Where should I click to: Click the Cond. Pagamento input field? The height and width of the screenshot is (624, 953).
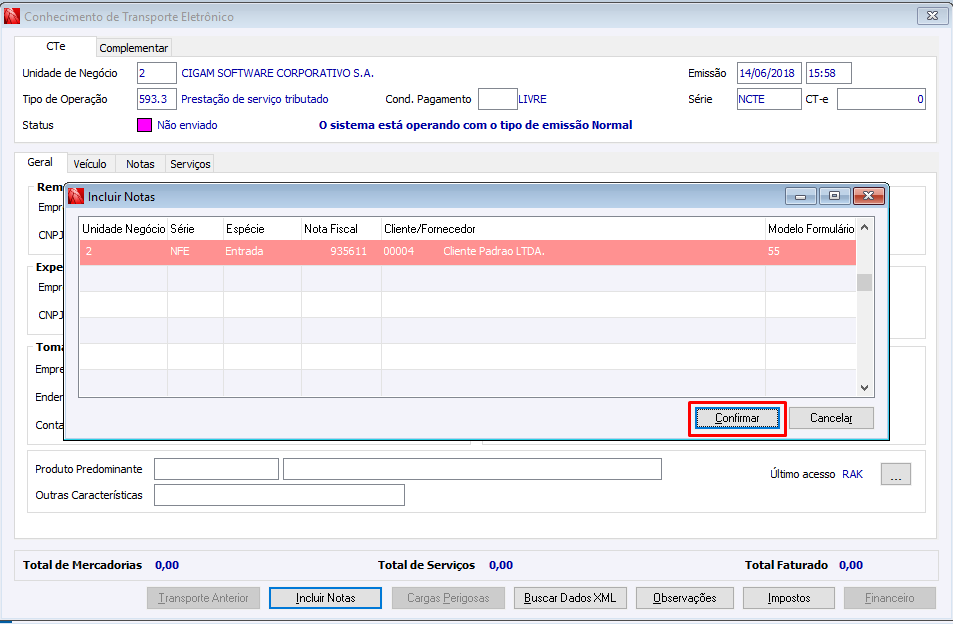click(x=498, y=99)
